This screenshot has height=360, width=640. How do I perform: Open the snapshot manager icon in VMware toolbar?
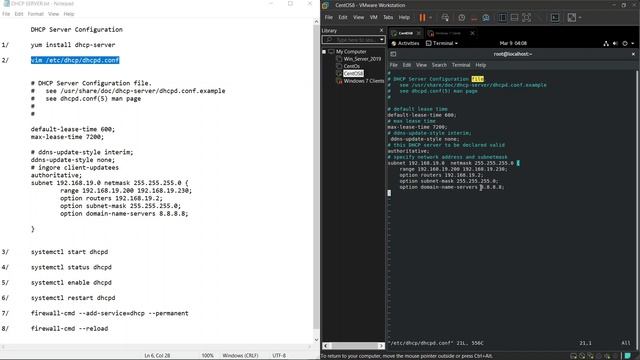[486, 18]
